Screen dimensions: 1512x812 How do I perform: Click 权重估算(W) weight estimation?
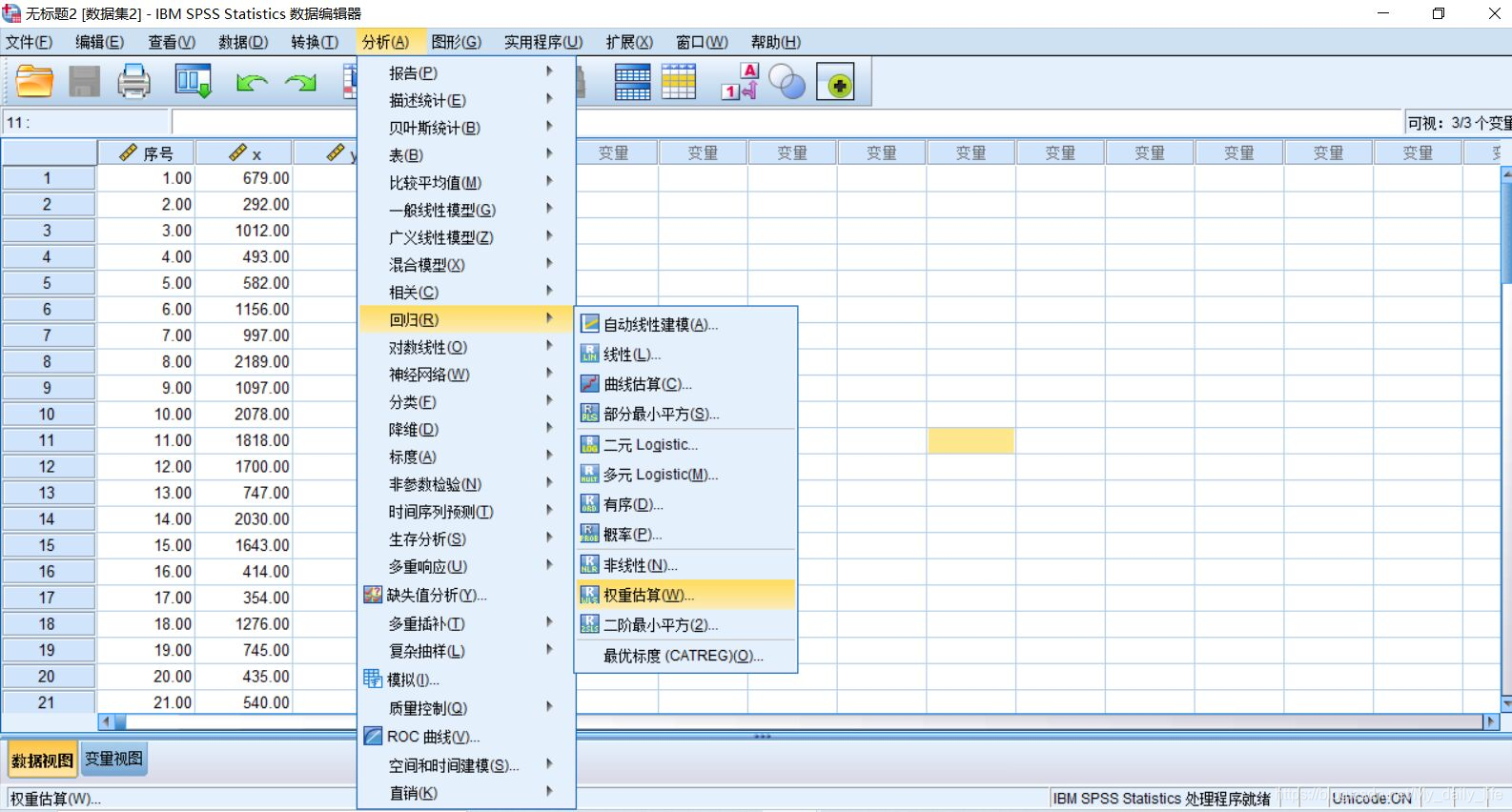coord(685,595)
